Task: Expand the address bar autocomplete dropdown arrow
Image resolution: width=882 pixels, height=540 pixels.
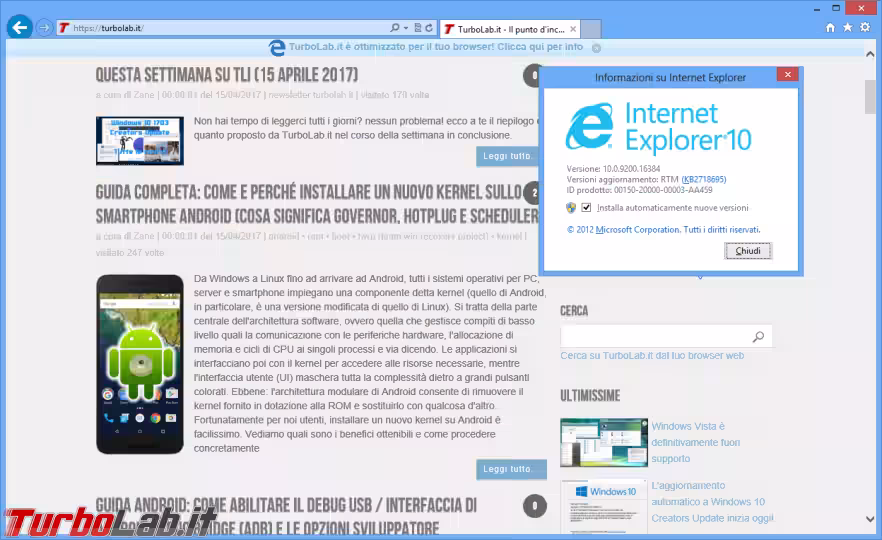Action: pyautogui.click(x=406, y=28)
